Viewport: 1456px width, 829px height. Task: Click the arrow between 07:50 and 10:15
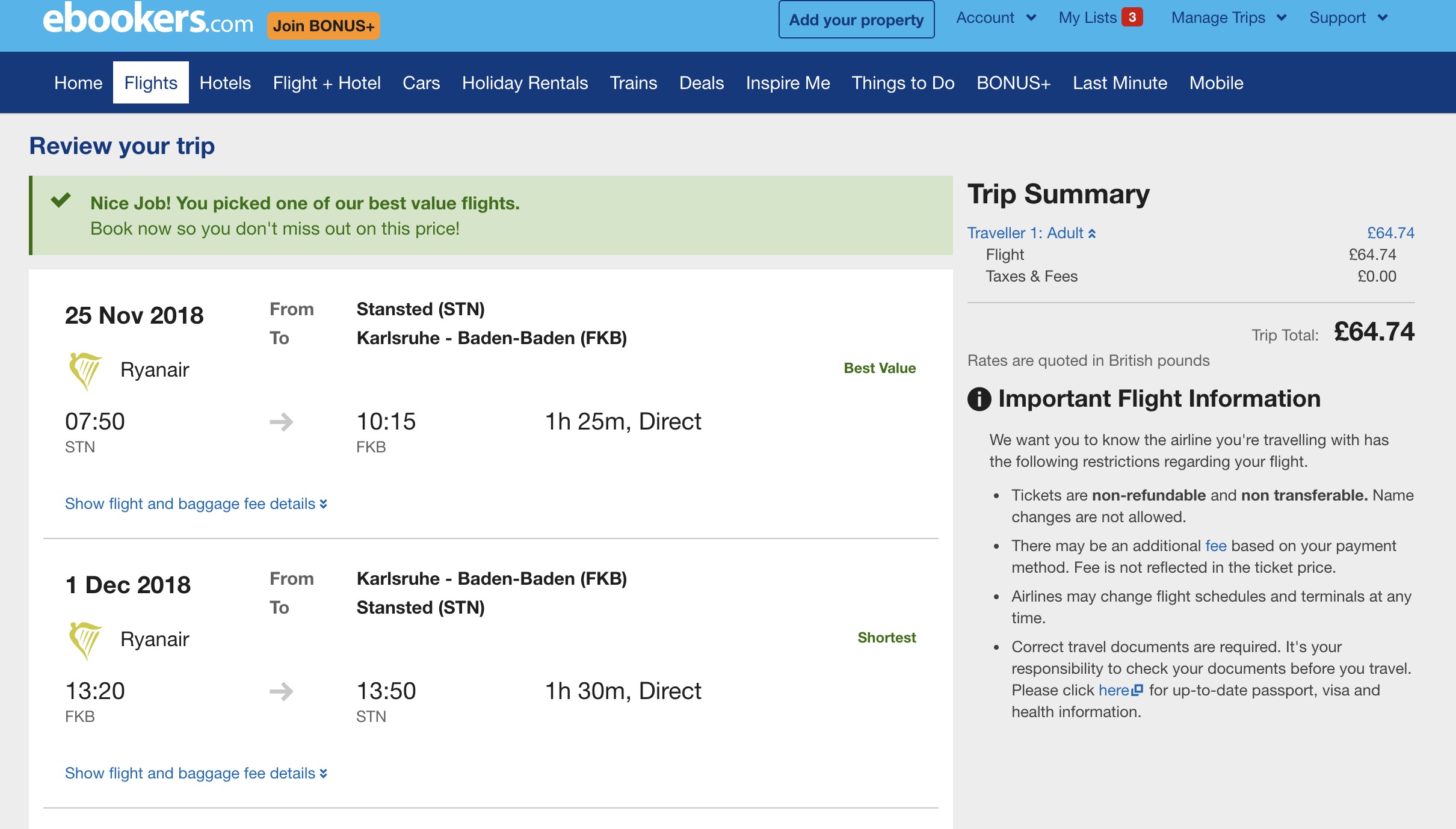click(280, 422)
